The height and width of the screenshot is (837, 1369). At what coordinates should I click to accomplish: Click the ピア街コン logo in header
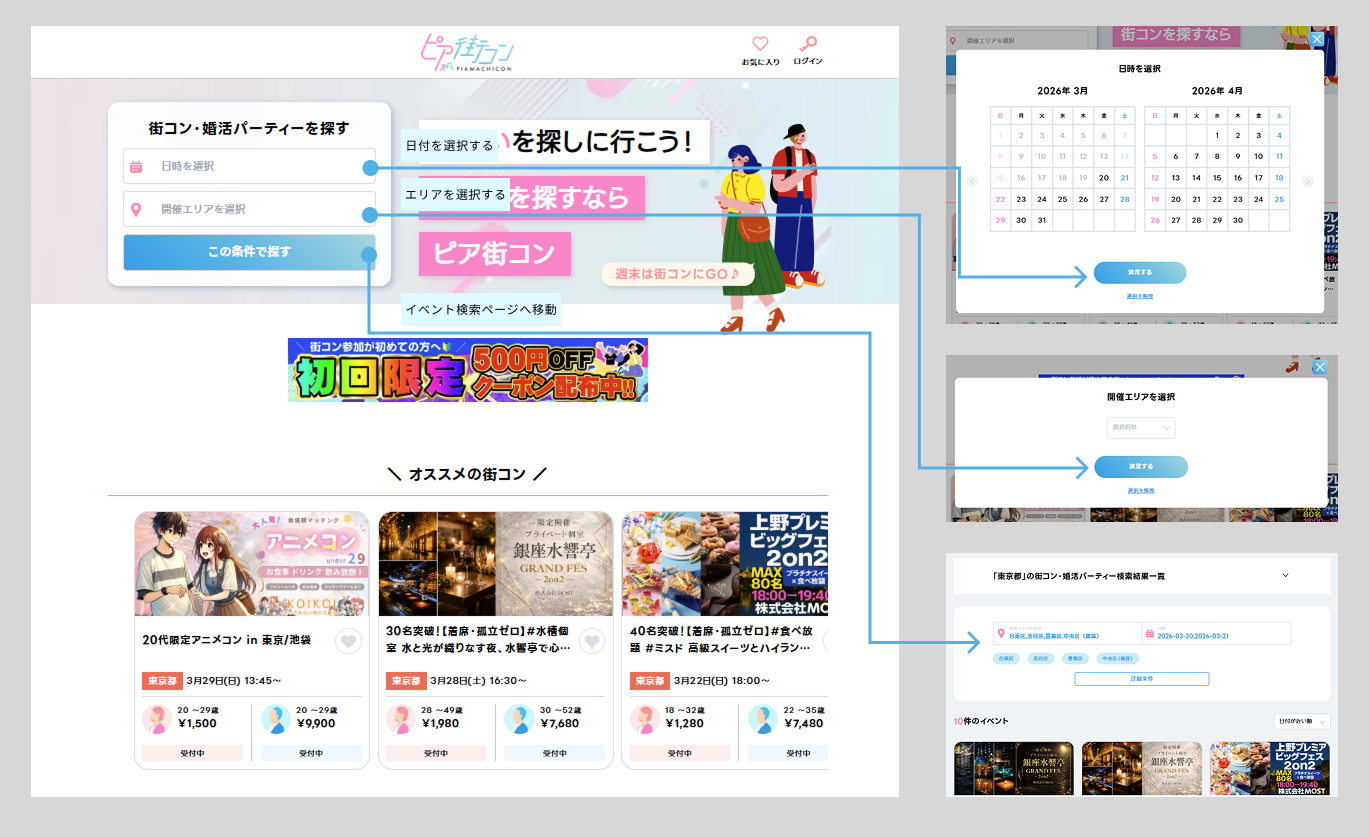click(x=467, y=51)
